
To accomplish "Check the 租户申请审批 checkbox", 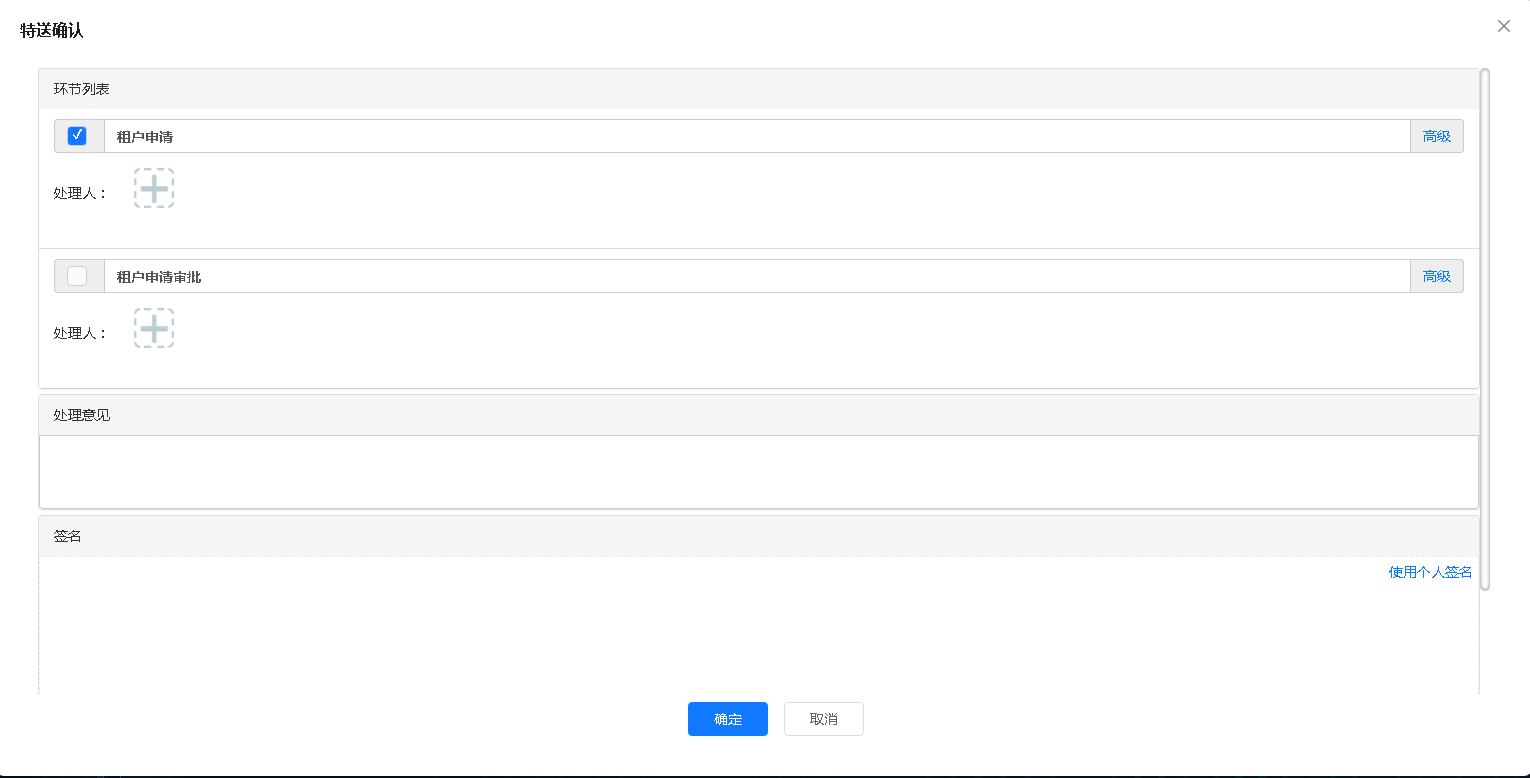I will tap(77, 276).
